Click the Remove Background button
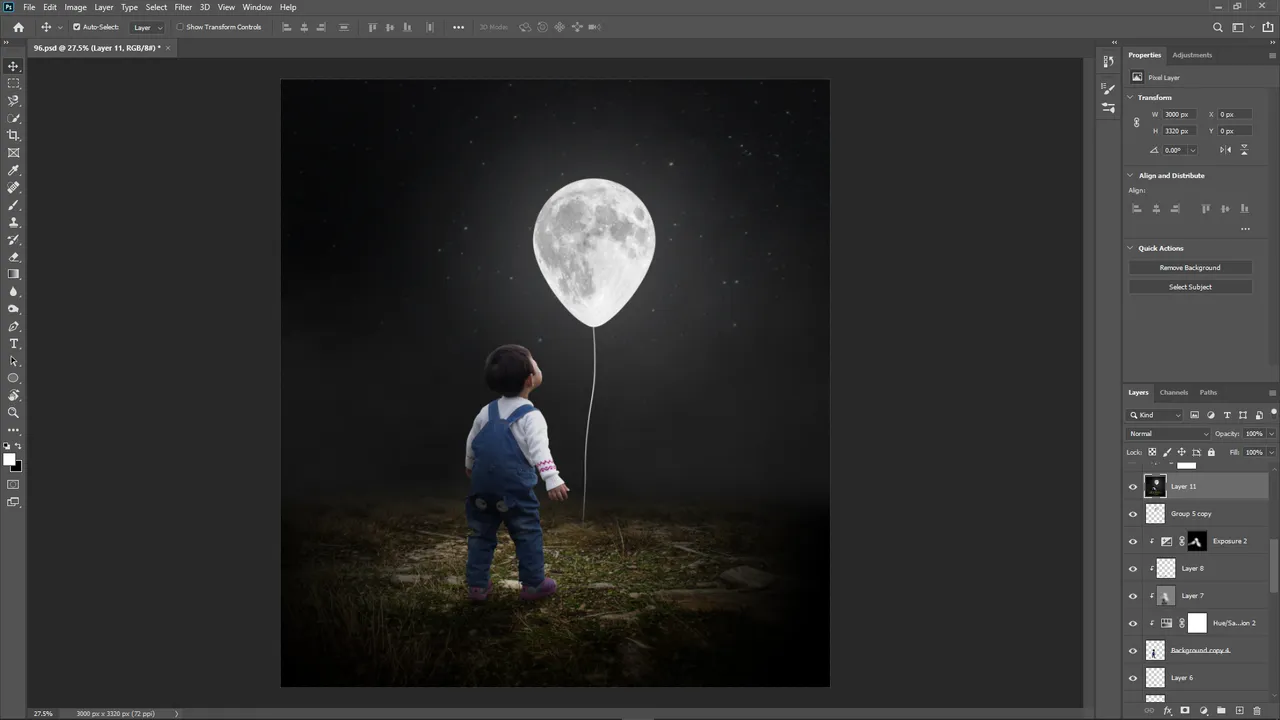The width and height of the screenshot is (1280, 720). point(1190,268)
